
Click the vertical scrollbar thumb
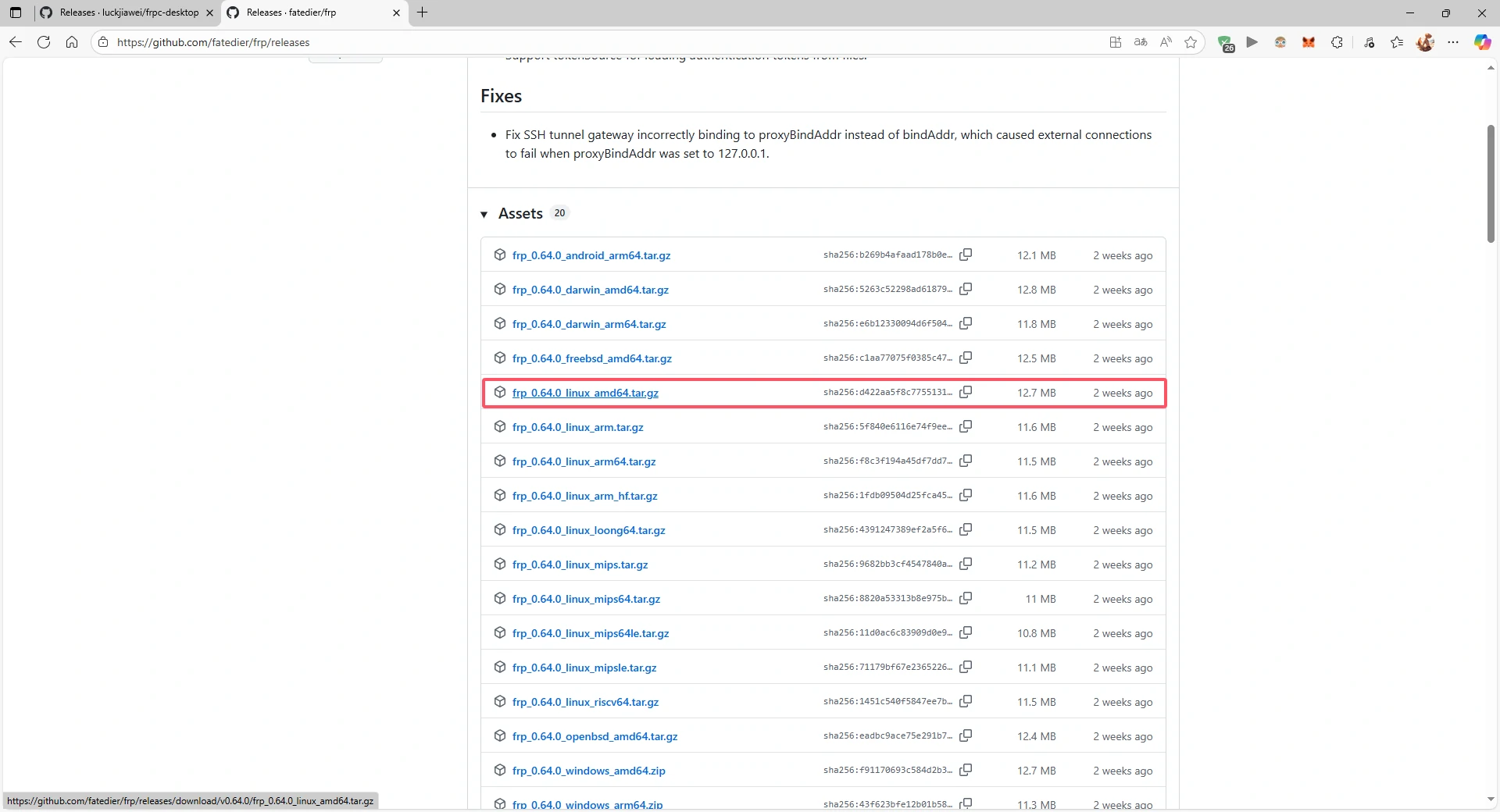point(1491,183)
